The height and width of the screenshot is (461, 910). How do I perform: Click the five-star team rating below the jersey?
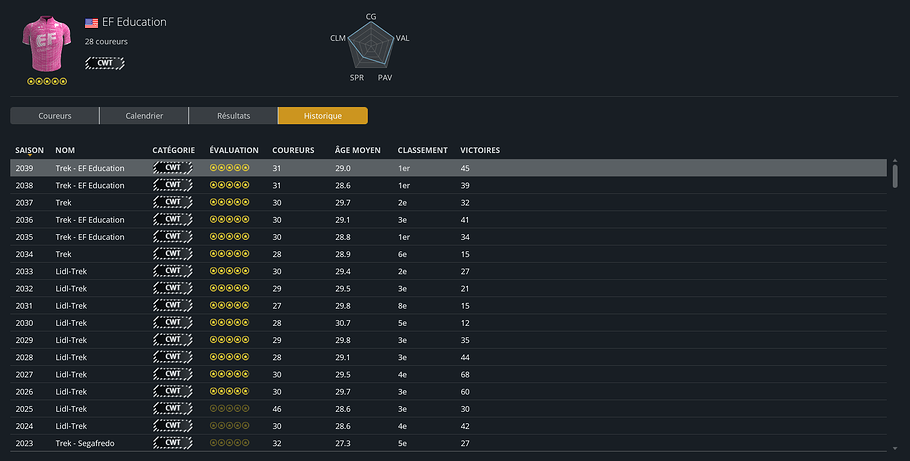(x=47, y=81)
